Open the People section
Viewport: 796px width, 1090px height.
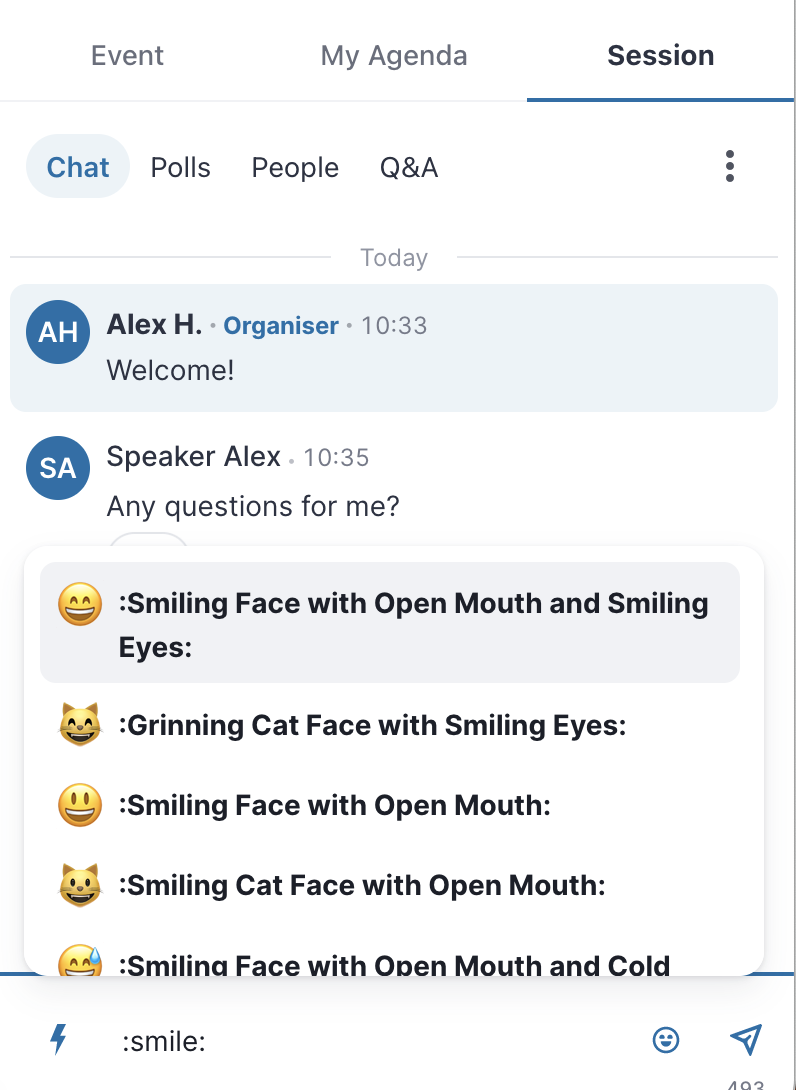click(295, 167)
